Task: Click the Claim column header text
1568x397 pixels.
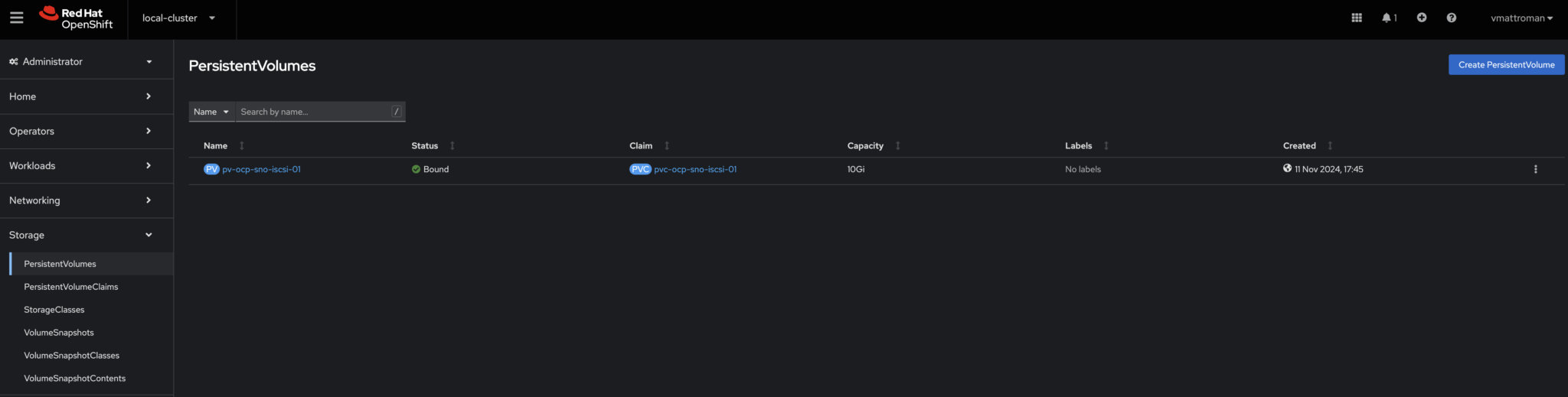Action: coord(641,145)
